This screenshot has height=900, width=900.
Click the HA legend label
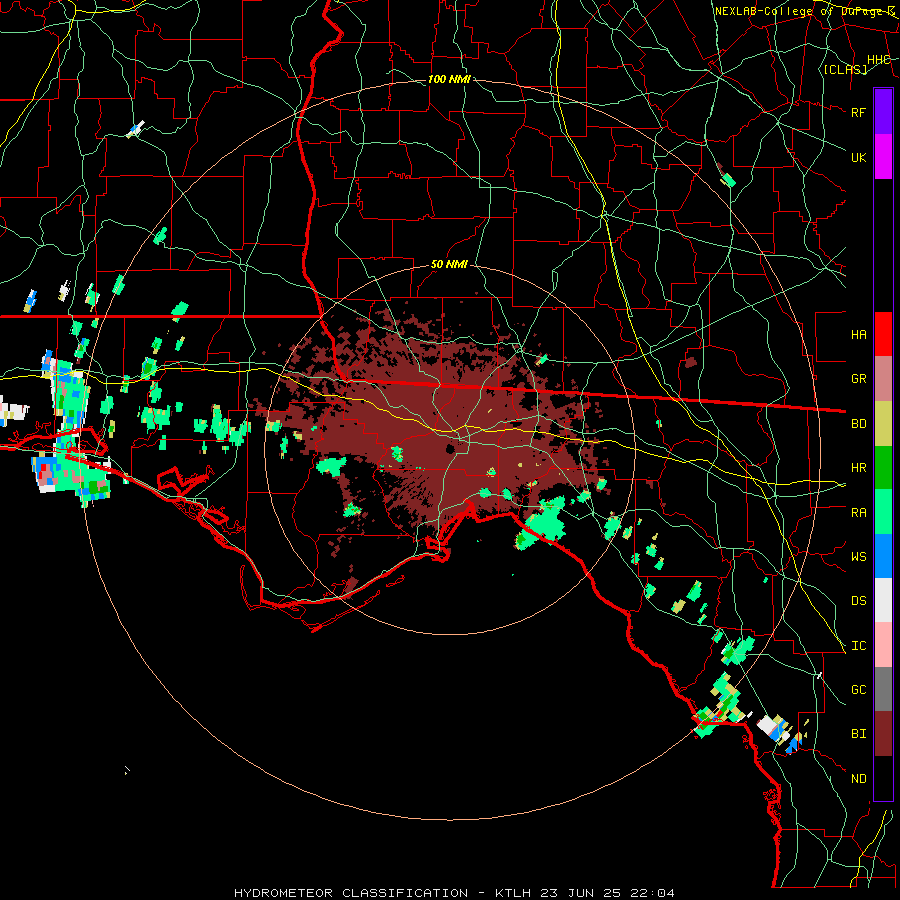click(x=859, y=334)
